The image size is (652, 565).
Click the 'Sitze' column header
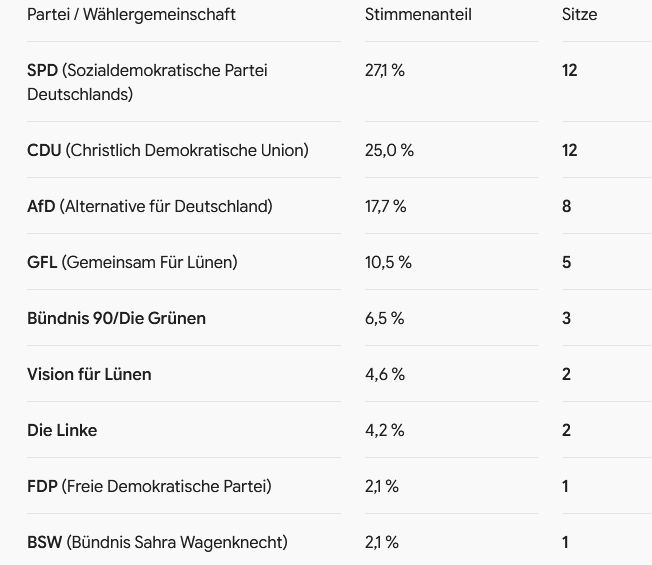[580, 15]
